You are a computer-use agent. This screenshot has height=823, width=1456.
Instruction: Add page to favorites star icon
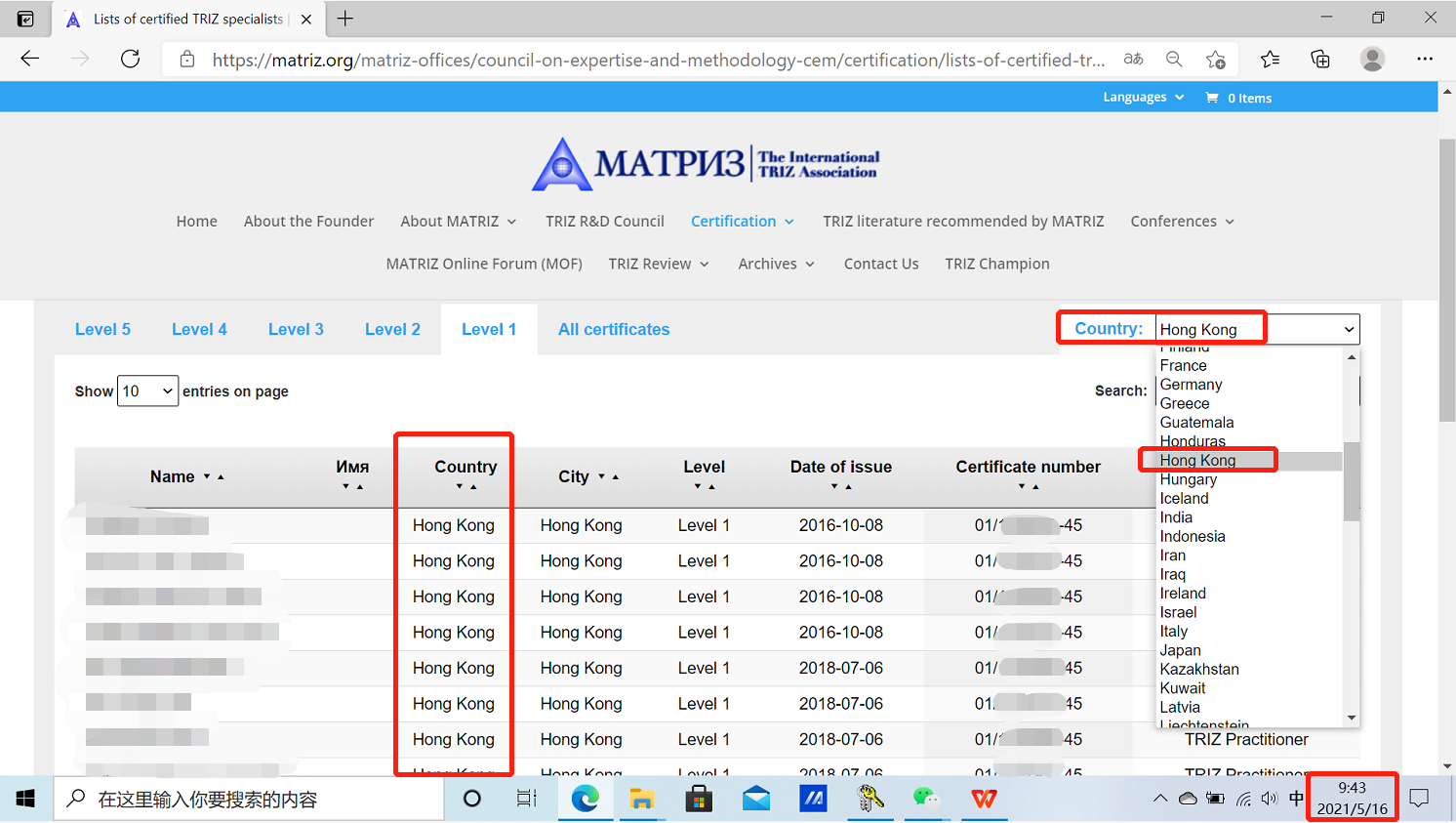click(1216, 60)
